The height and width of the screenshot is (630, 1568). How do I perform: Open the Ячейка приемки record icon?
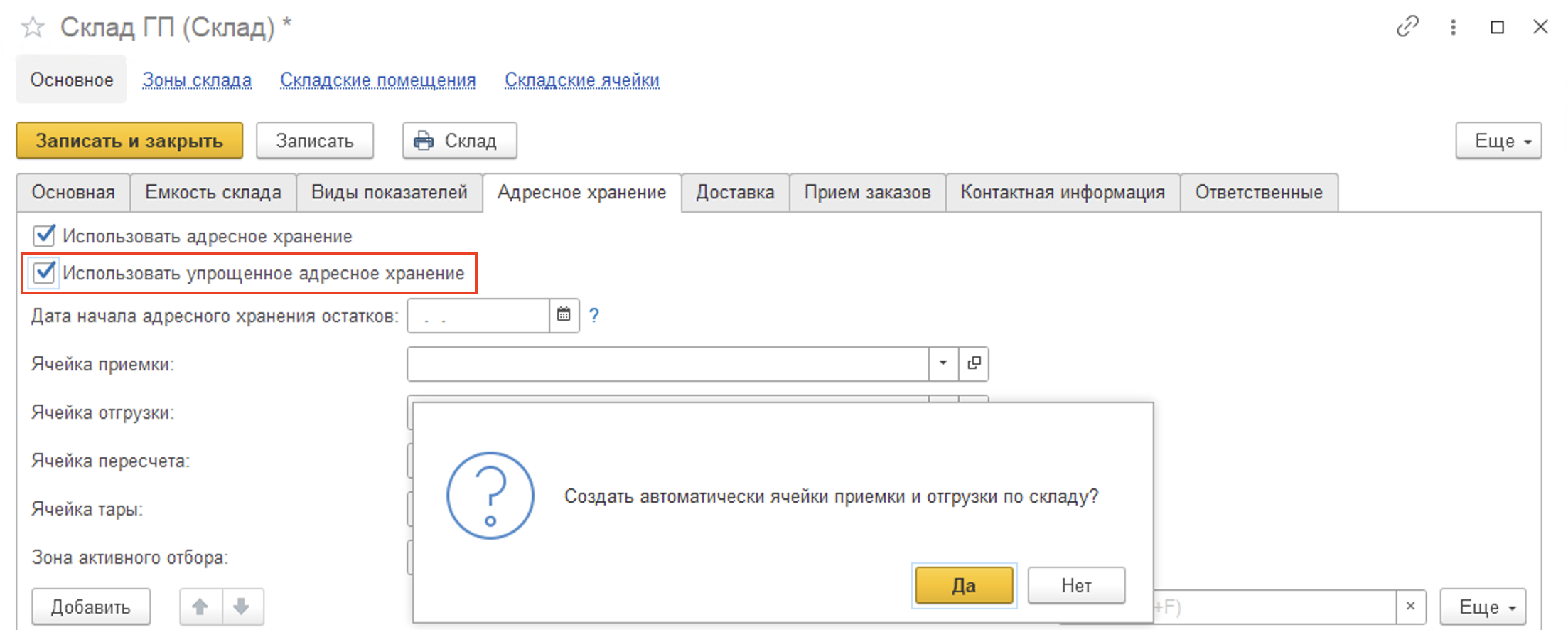pyautogui.click(x=974, y=363)
